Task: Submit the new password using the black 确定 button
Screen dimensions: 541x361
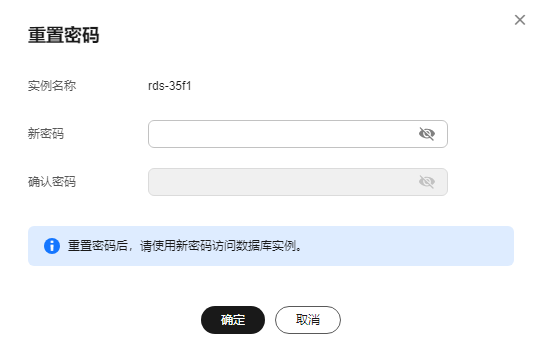Action: tap(233, 320)
